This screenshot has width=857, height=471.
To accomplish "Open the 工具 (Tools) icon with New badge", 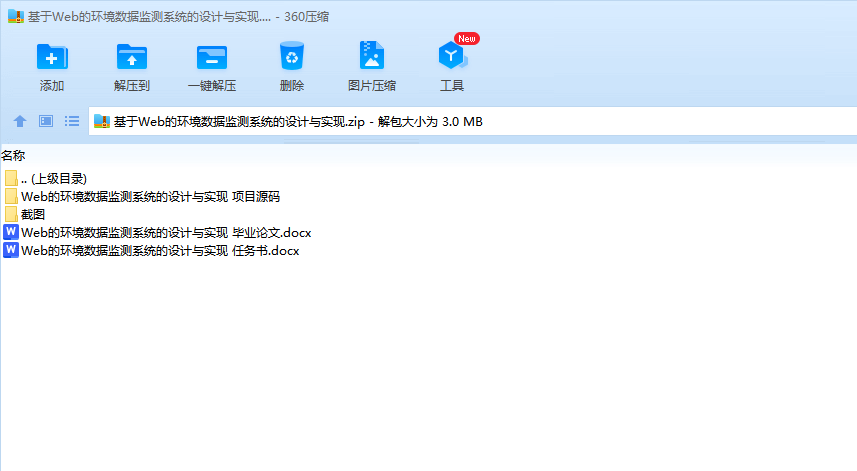I will [453, 55].
